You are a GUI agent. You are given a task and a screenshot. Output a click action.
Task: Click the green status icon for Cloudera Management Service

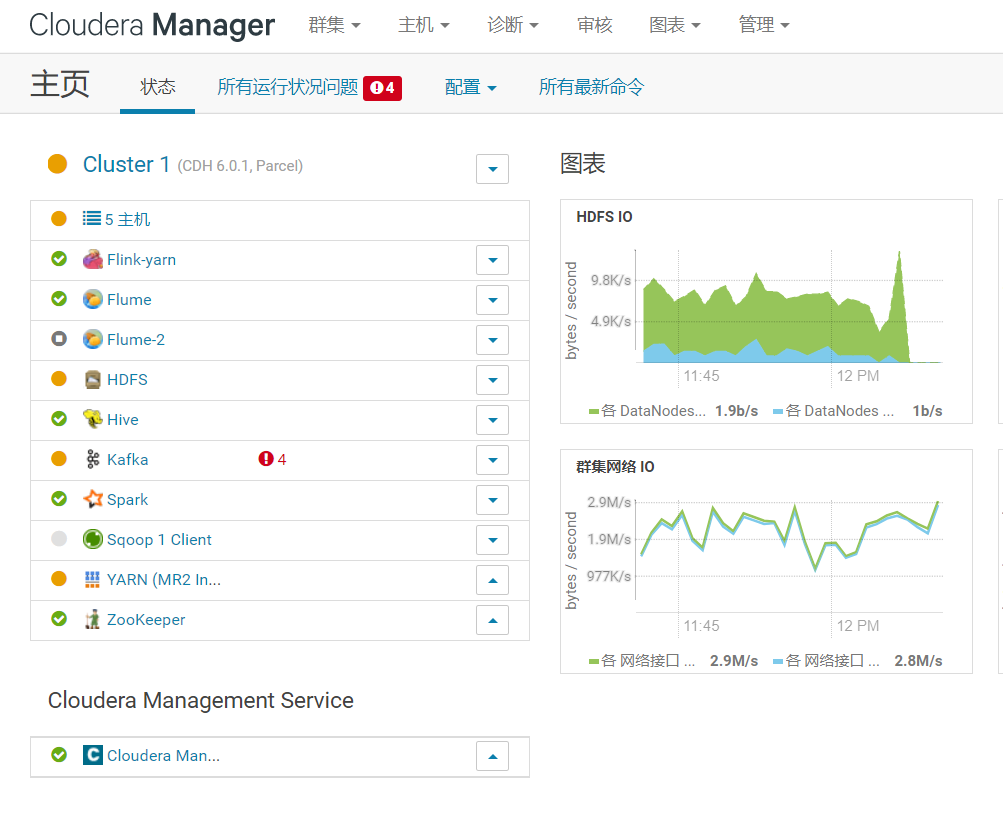59,755
